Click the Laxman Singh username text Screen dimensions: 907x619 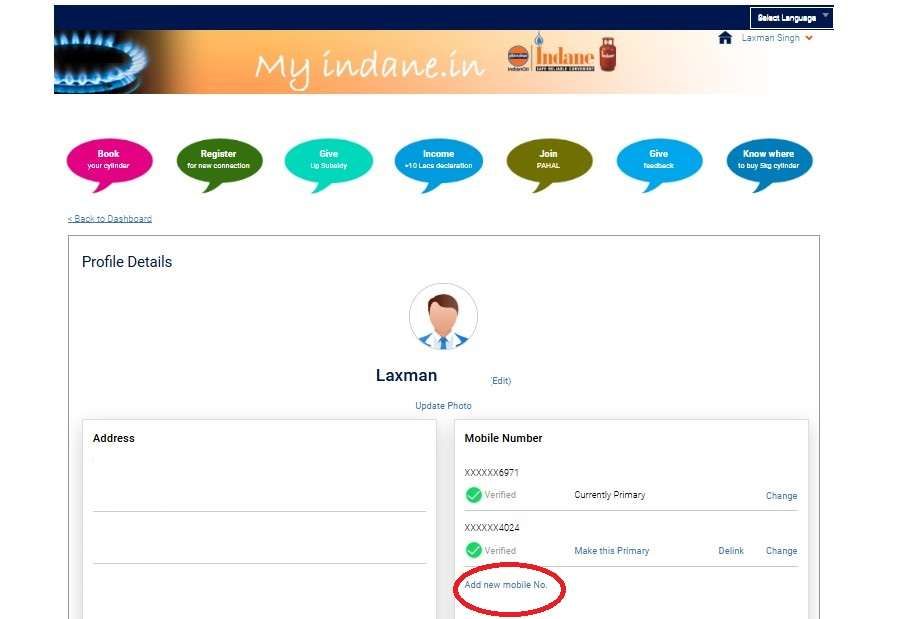pyautogui.click(x=770, y=38)
